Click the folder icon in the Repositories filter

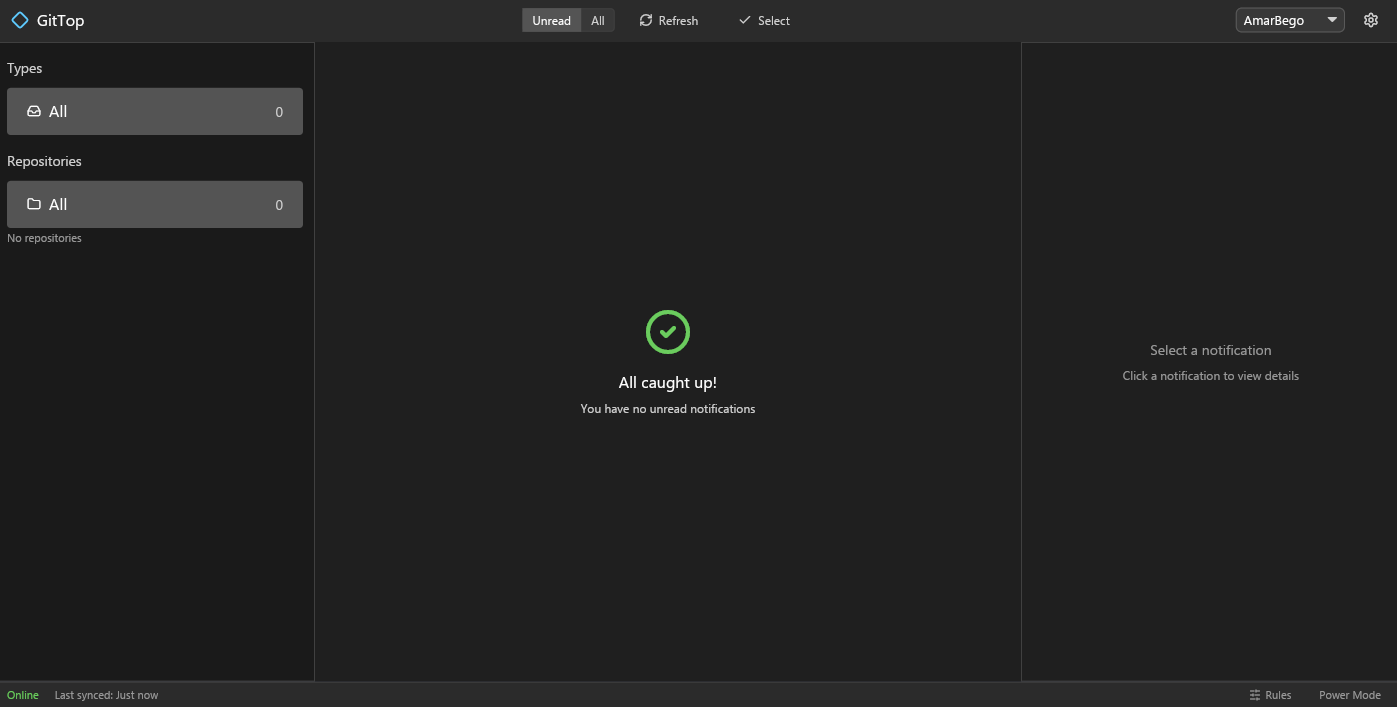[35, 204]
